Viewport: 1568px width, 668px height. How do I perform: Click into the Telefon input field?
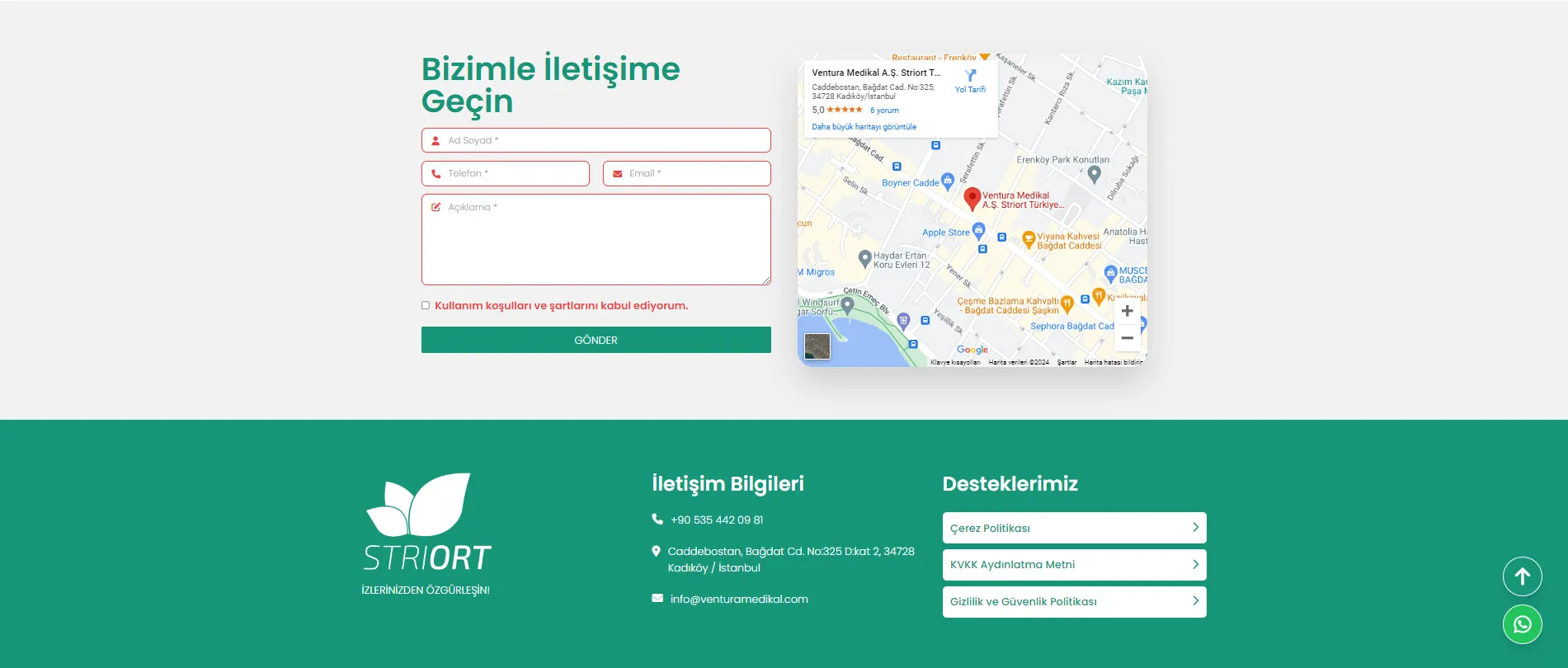(505, 173)
